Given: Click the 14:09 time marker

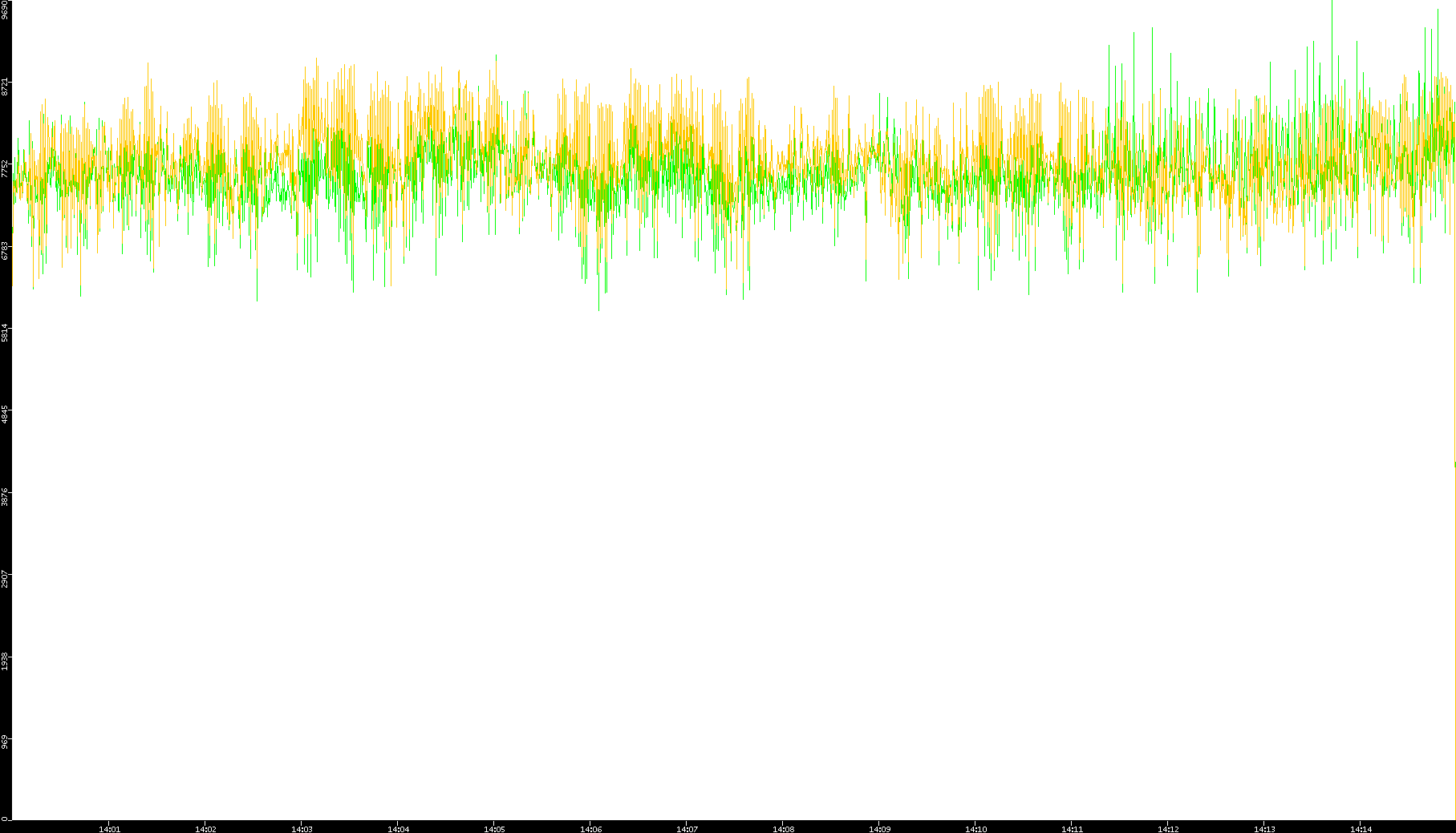Looking at the screenshot, I should coord(879,829).
